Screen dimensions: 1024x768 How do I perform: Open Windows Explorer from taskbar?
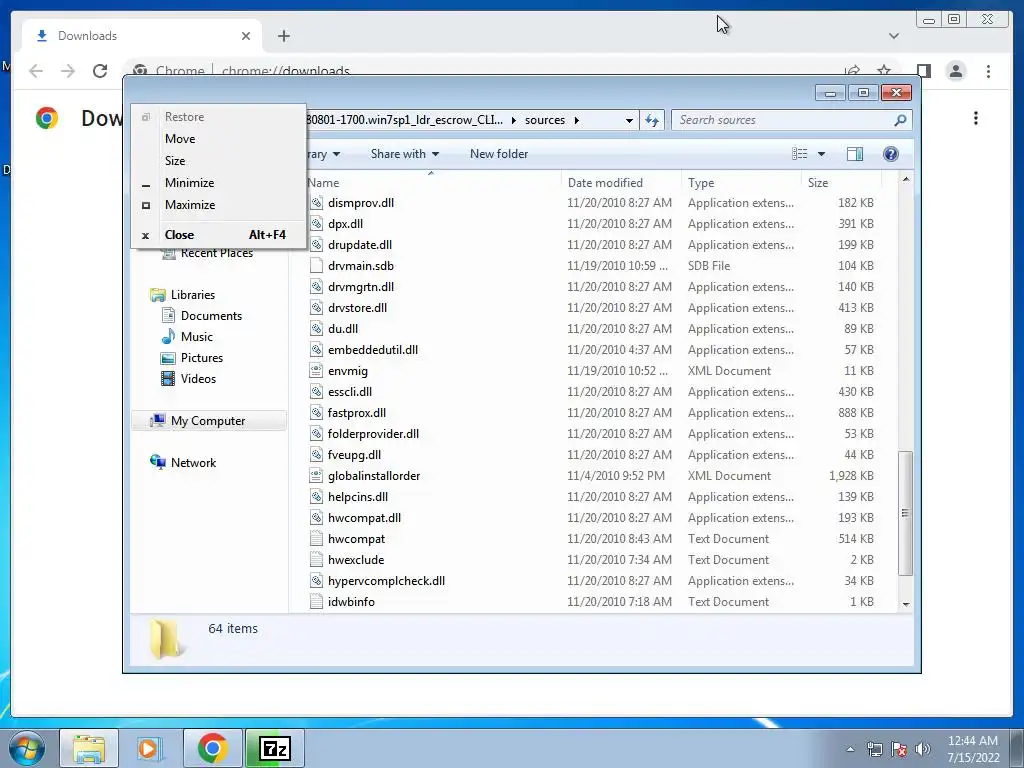(89, 748)
